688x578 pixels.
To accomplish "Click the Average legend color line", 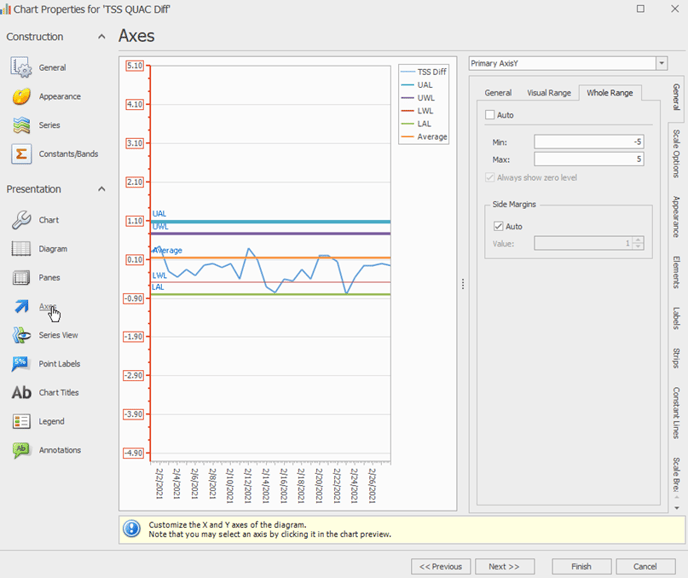I will point(408,136).
